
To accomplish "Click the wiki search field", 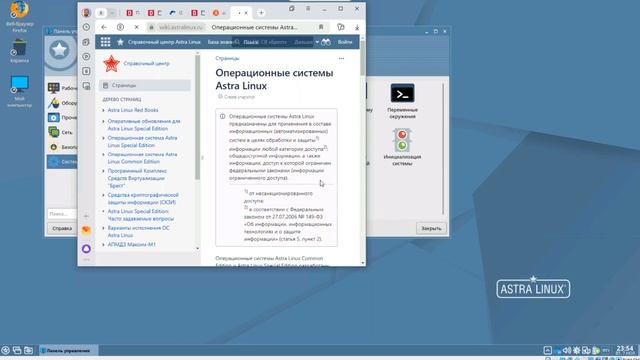I will (273, 42).
